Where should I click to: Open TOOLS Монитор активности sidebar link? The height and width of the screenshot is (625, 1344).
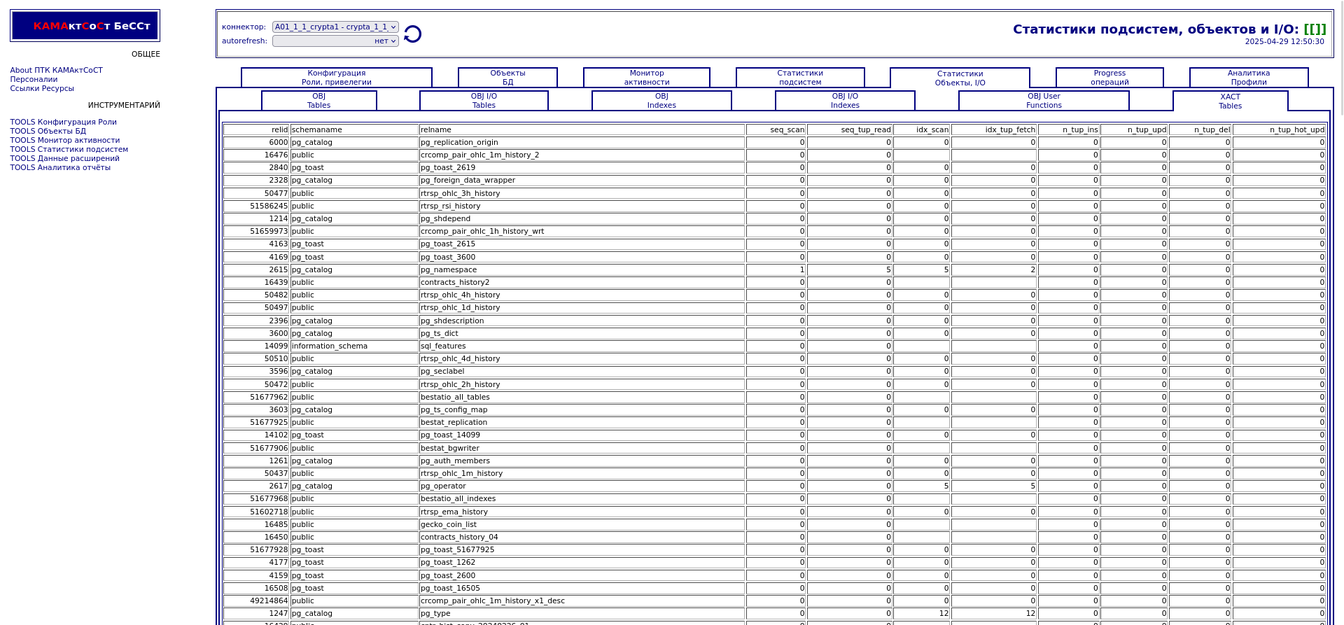(x=65, y=140)
